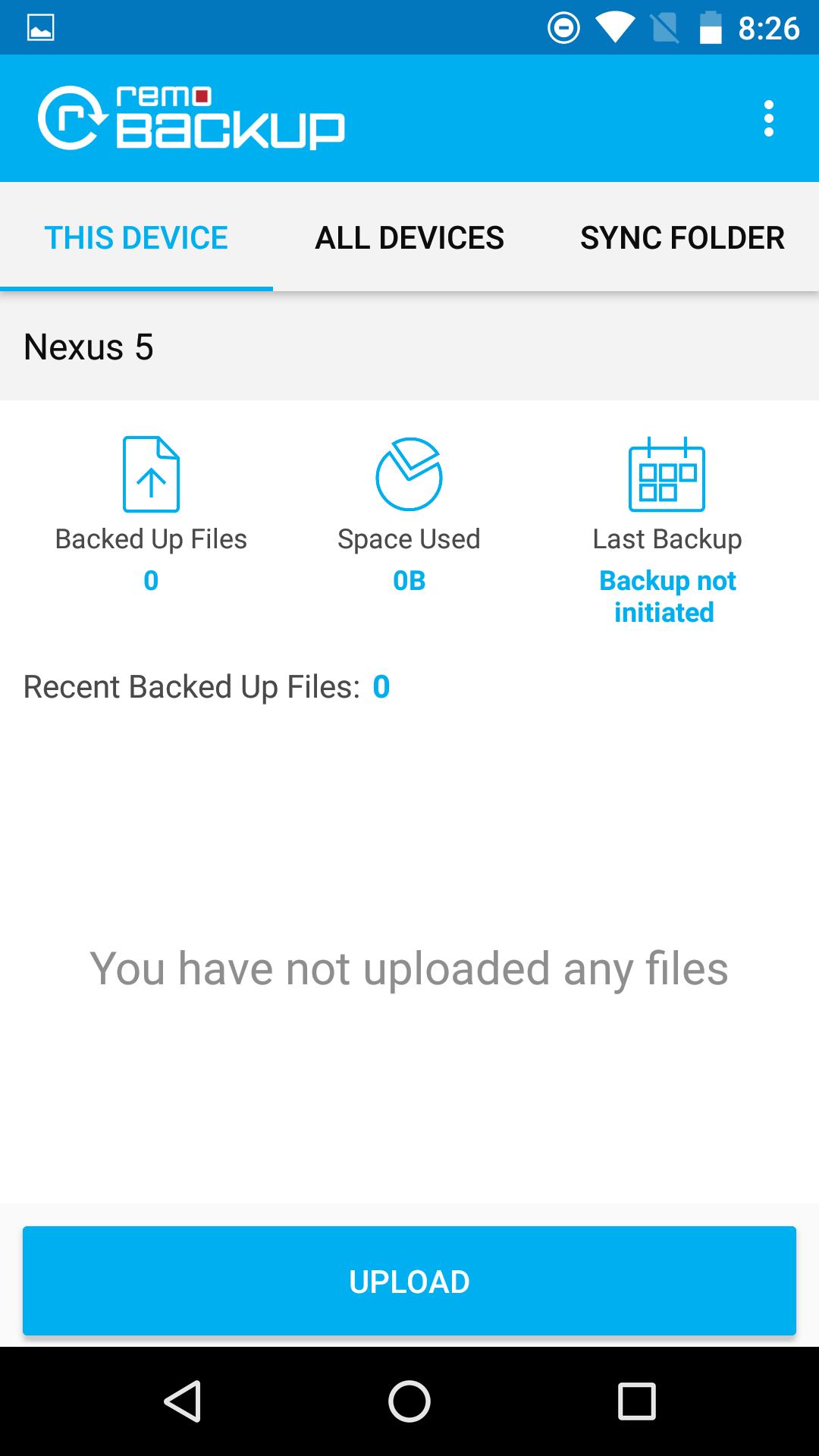Tap the Backup not initiated status text

[x=667, y=596]
